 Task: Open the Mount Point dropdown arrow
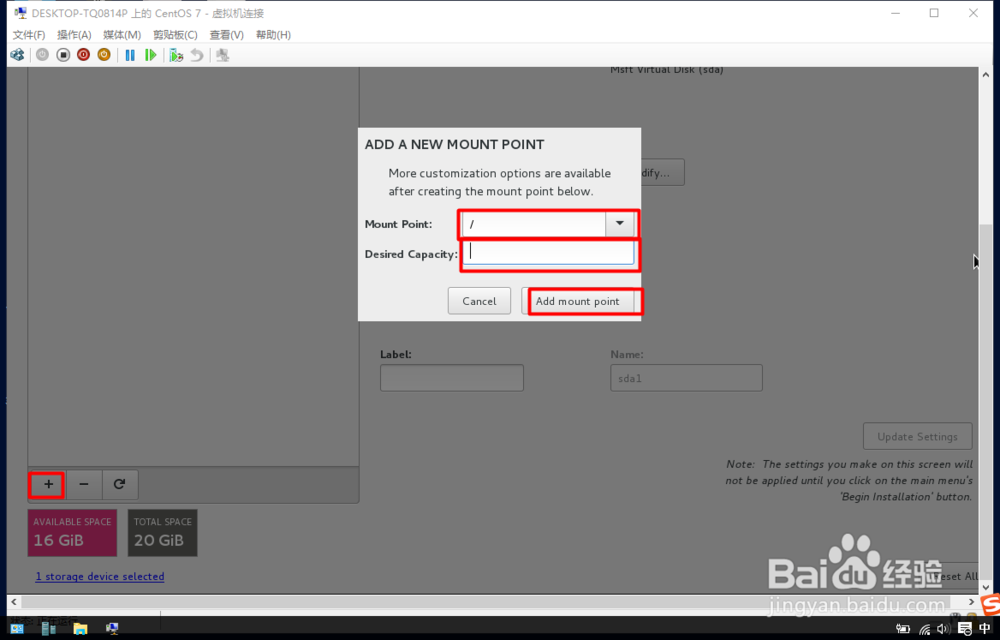(619, 224)
